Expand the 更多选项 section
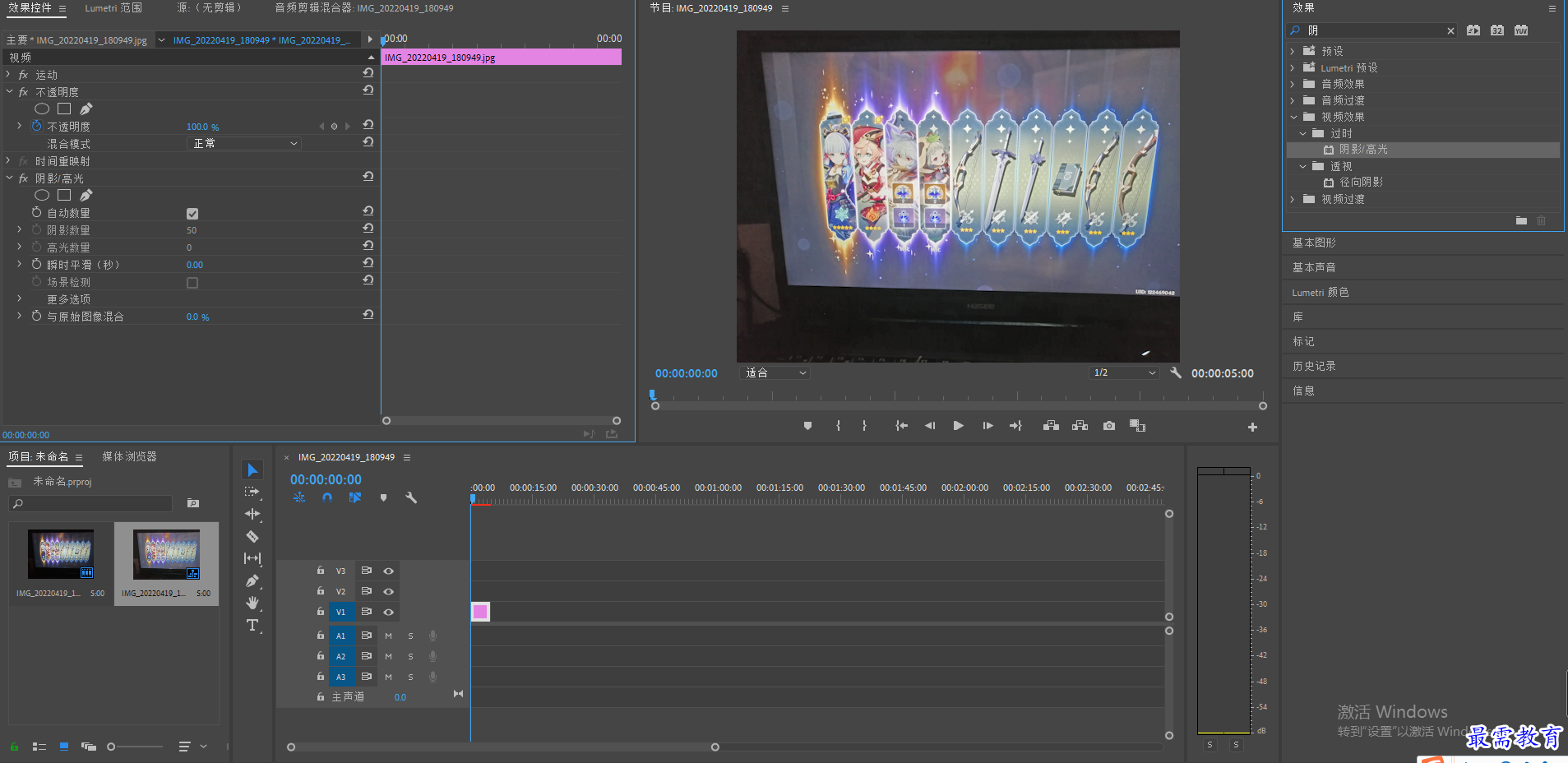 click(20, 298)
